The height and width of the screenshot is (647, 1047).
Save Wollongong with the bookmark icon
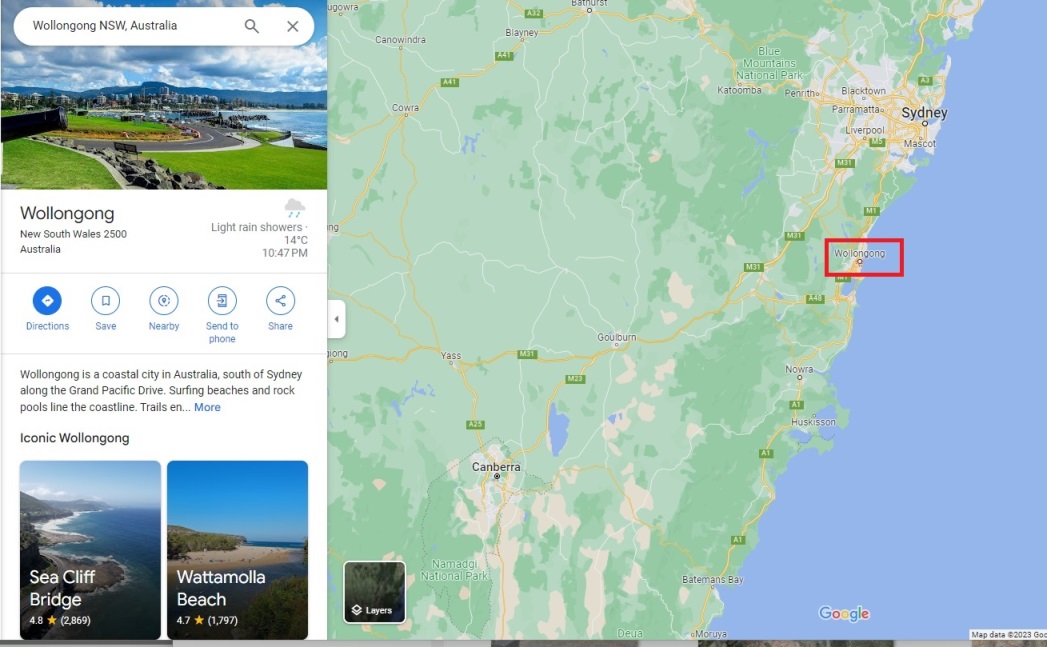point(106,301)
